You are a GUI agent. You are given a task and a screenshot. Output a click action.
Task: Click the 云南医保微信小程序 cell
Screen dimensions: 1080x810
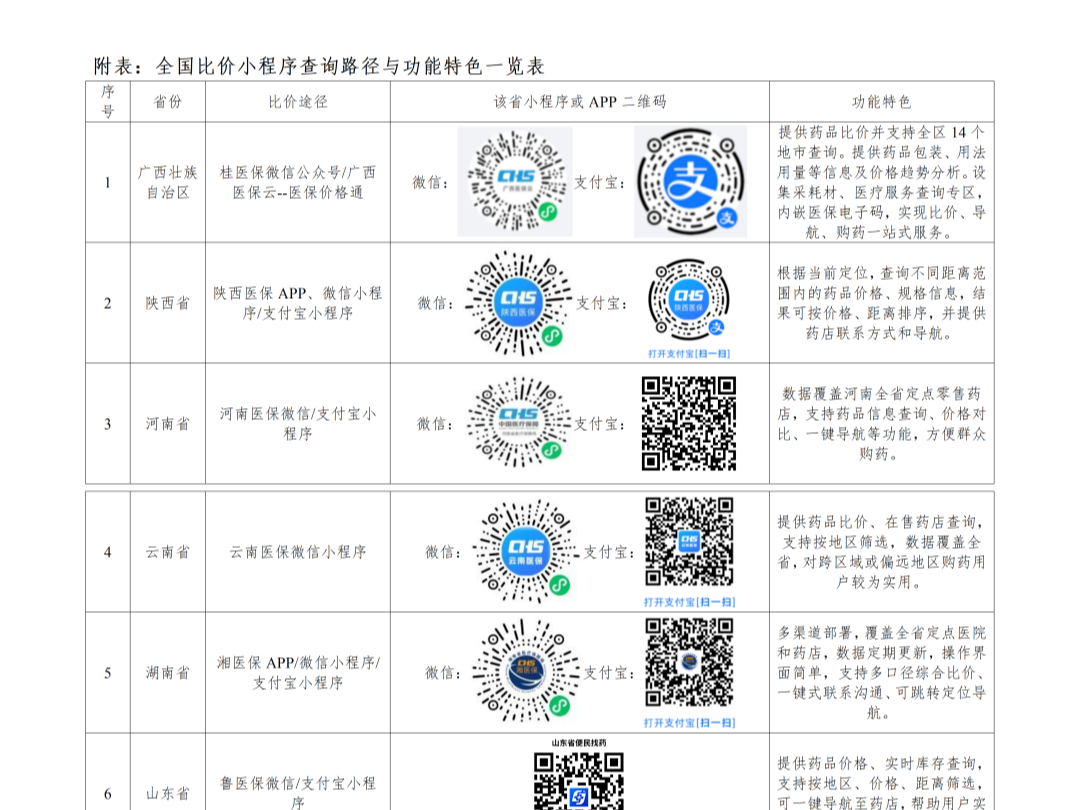pyautogui.click(x=298, y=552)
